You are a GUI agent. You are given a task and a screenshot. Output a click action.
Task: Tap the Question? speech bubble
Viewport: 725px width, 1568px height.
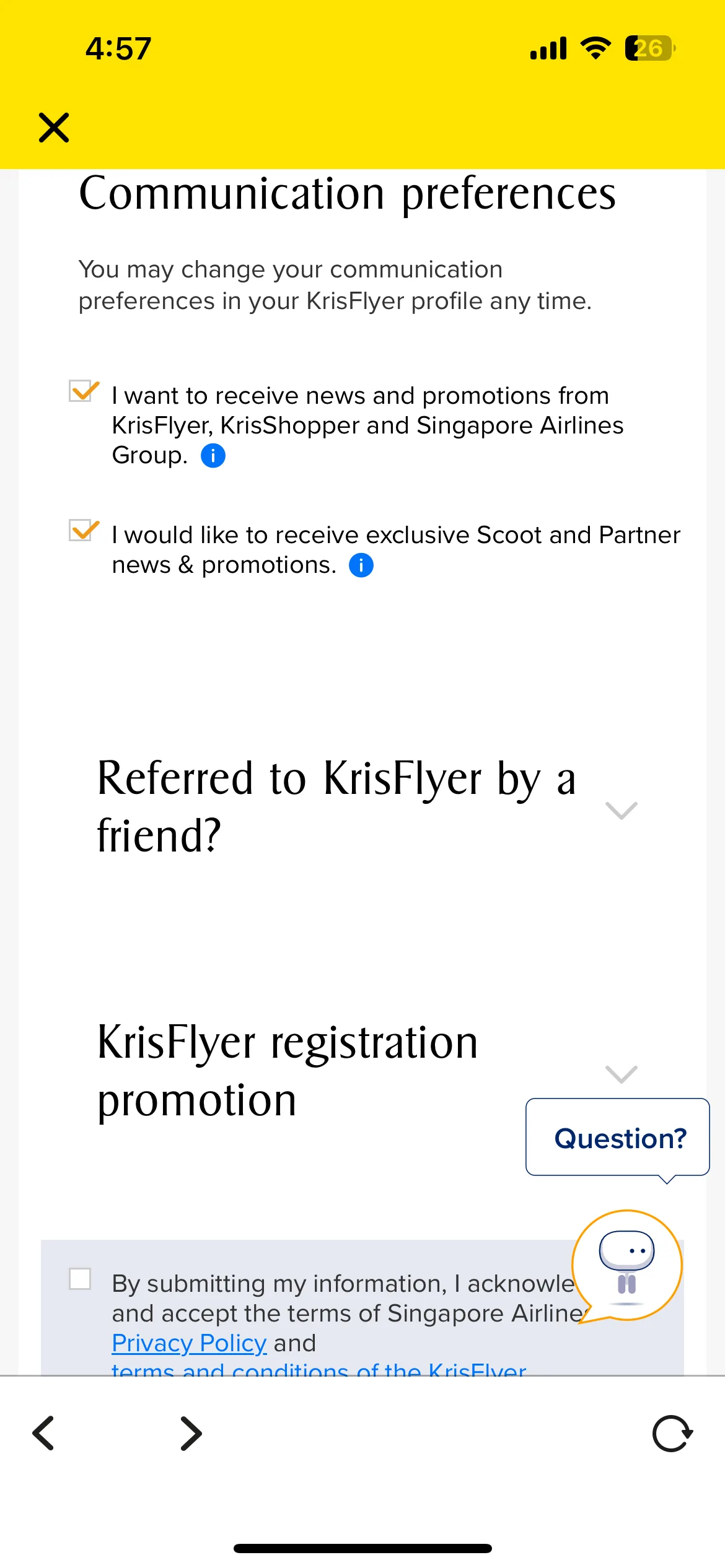tap(618, 1138)
